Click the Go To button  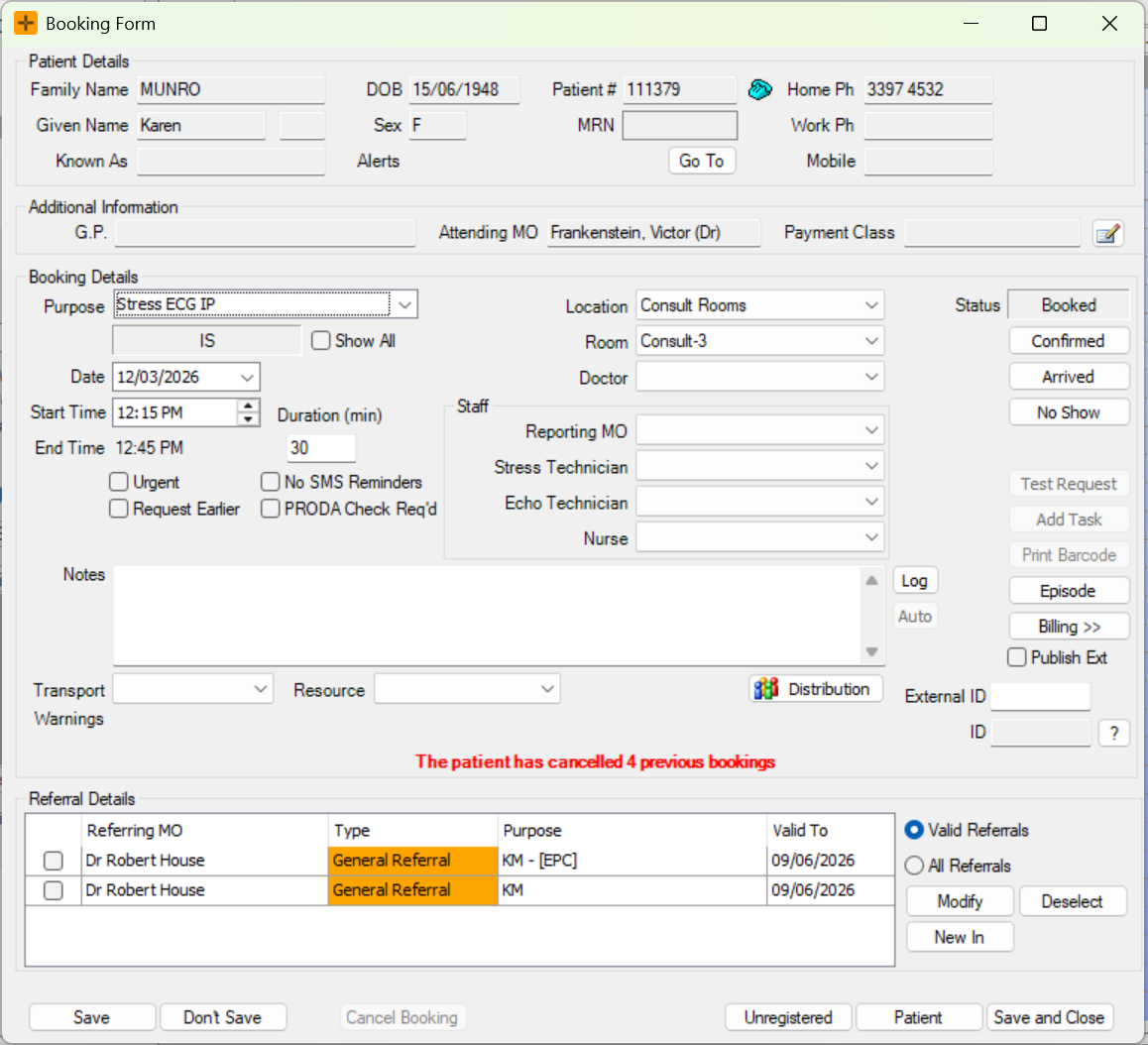[x=701, y=161]
